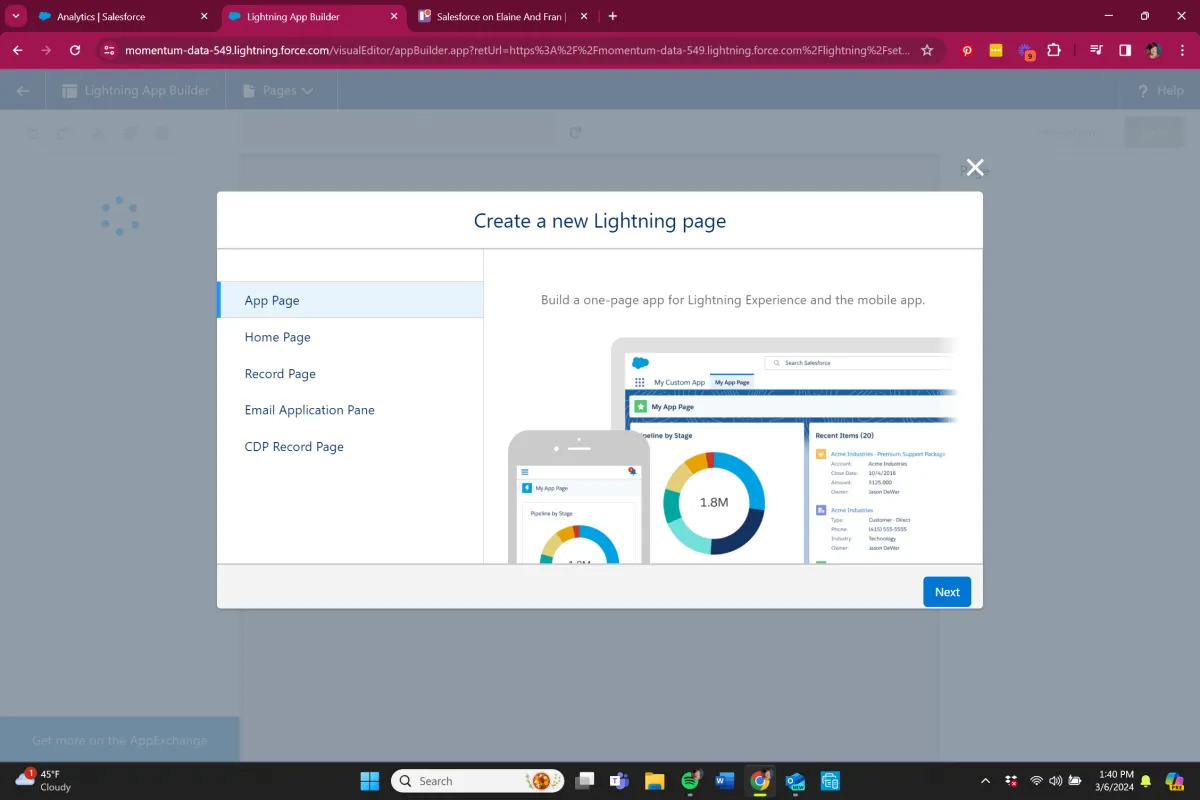Click the battery status icon
Image resolution: width=1200 pixels, height=800 pixels.
click(1075, 781)
